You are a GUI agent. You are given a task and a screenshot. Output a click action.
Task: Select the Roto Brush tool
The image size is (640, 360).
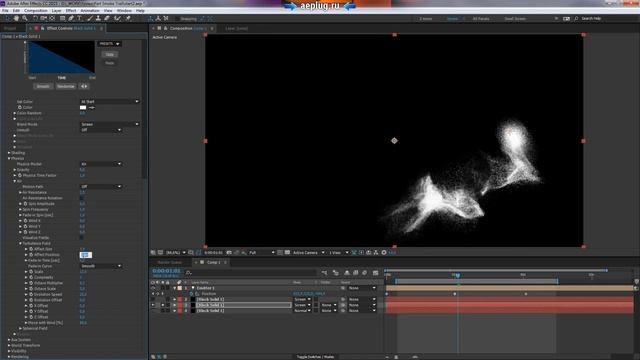[117, 18]
